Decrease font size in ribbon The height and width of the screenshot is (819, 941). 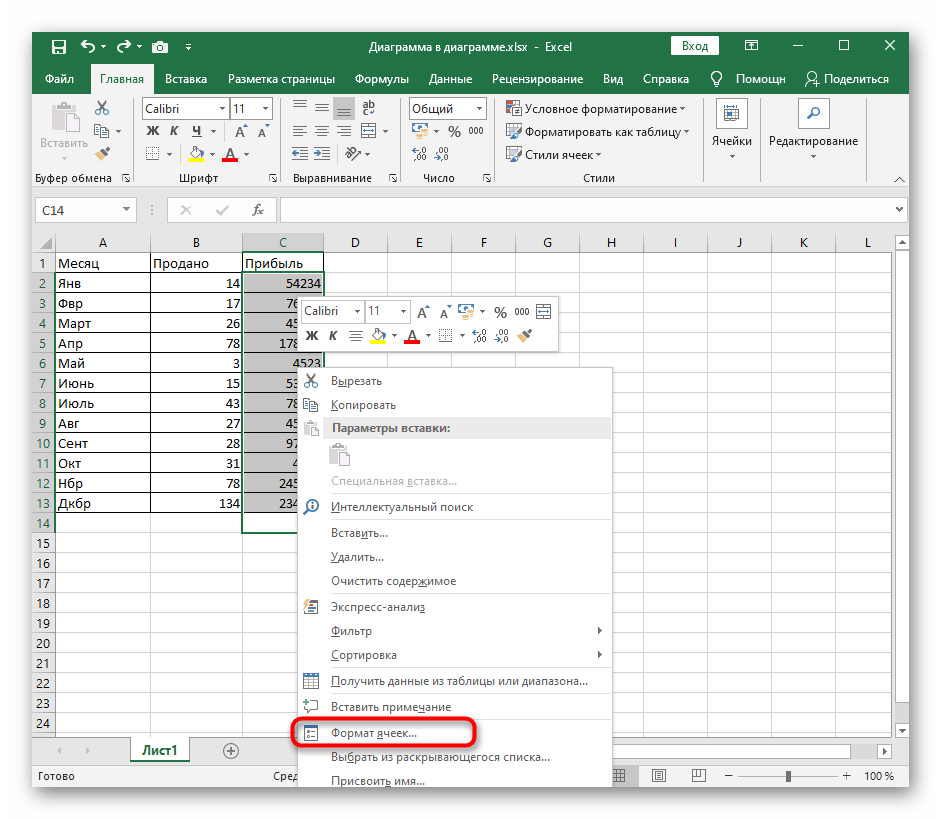(x=263, y=131)
